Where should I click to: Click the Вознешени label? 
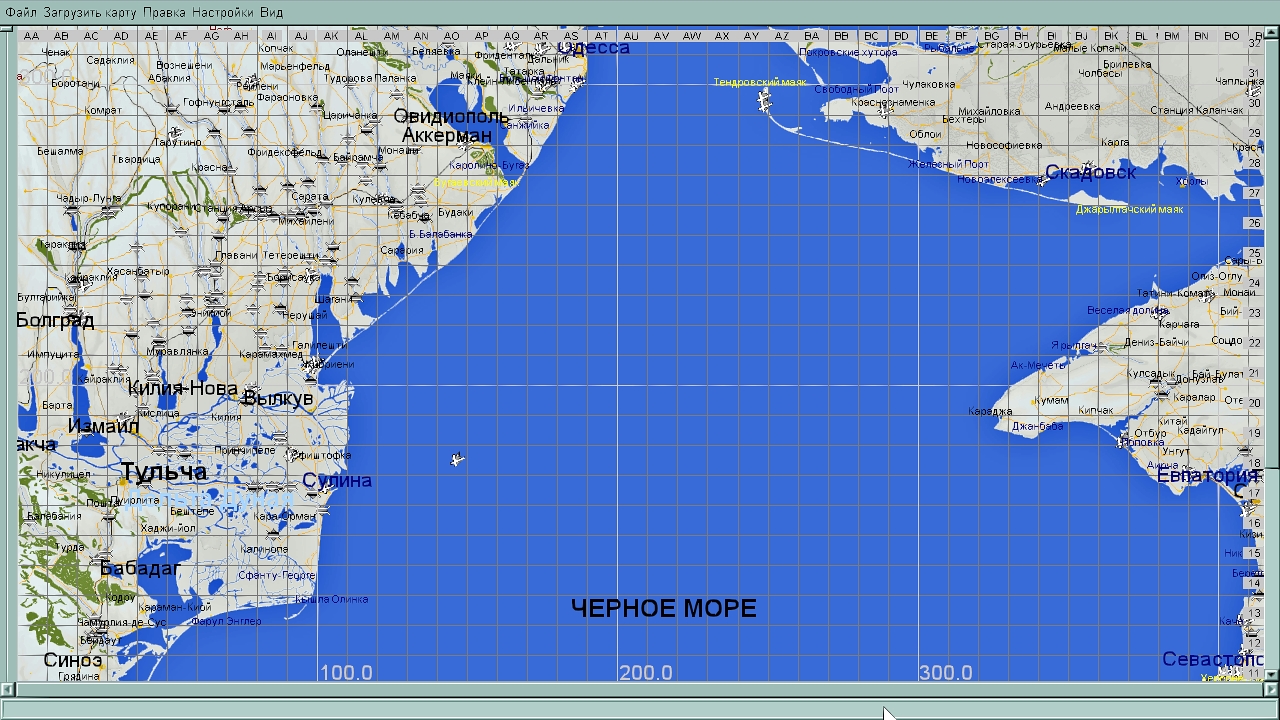coord(183,66)
